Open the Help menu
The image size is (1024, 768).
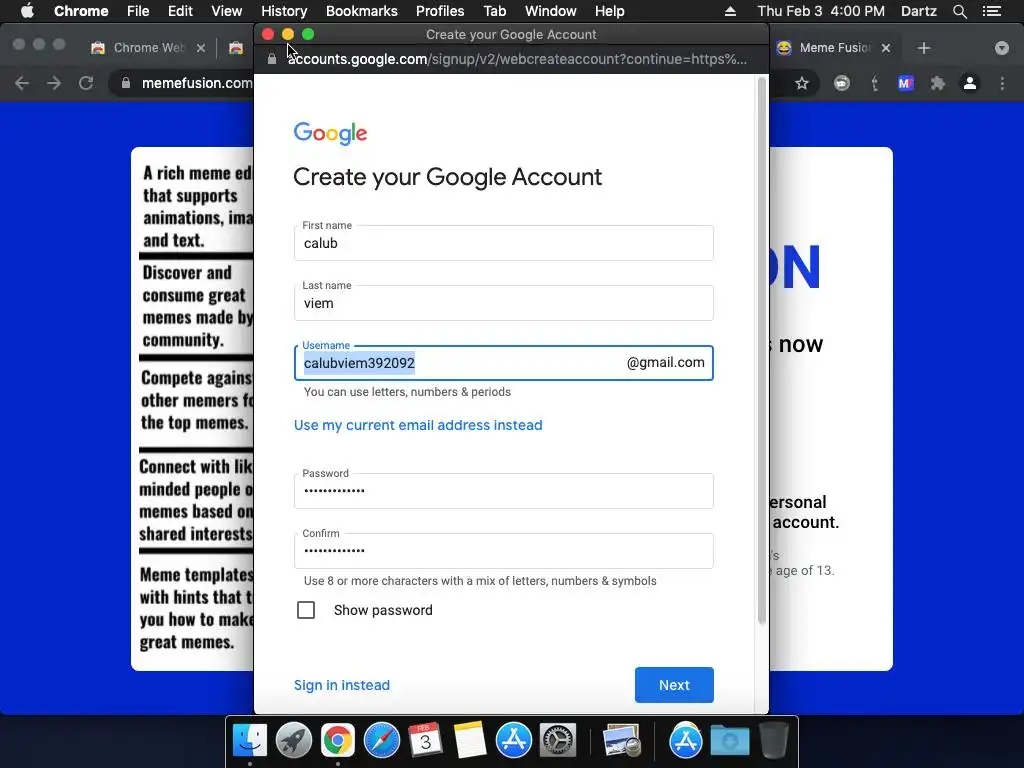click(x=609, y=11)
